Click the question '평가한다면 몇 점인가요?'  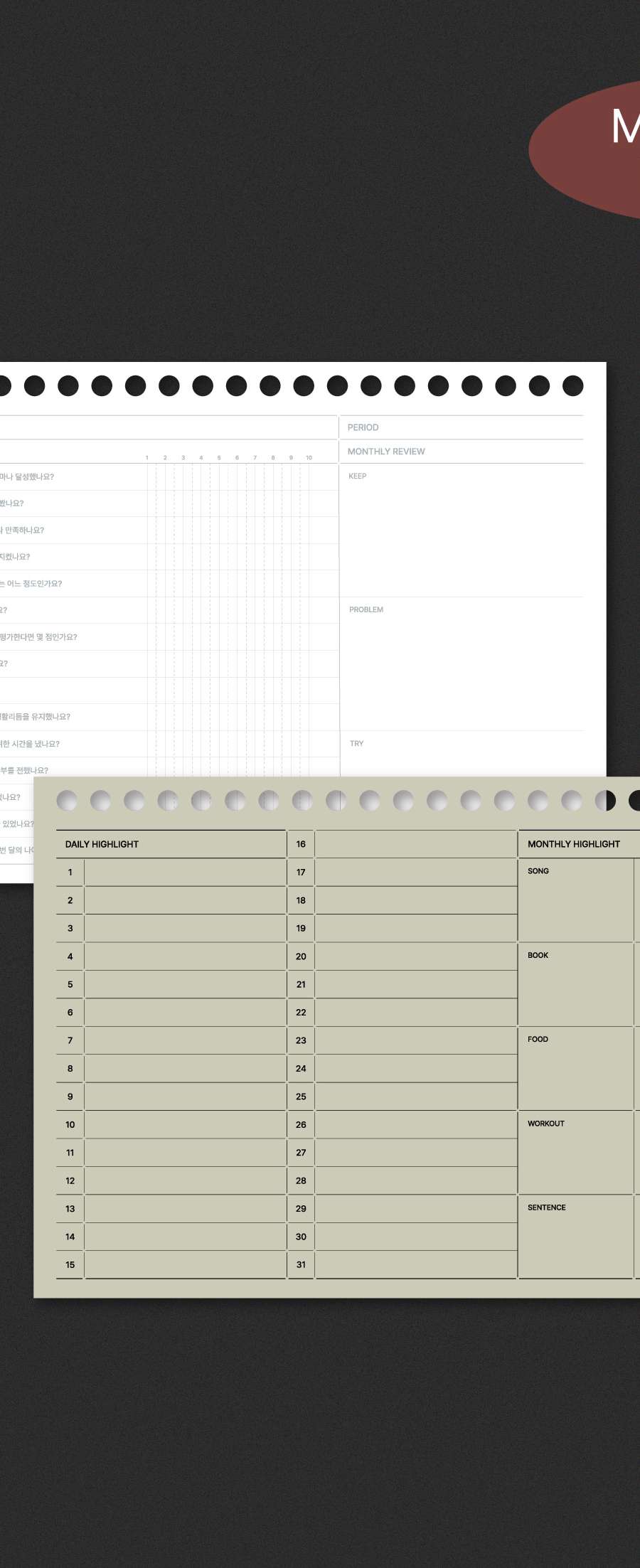pos(38,637)
